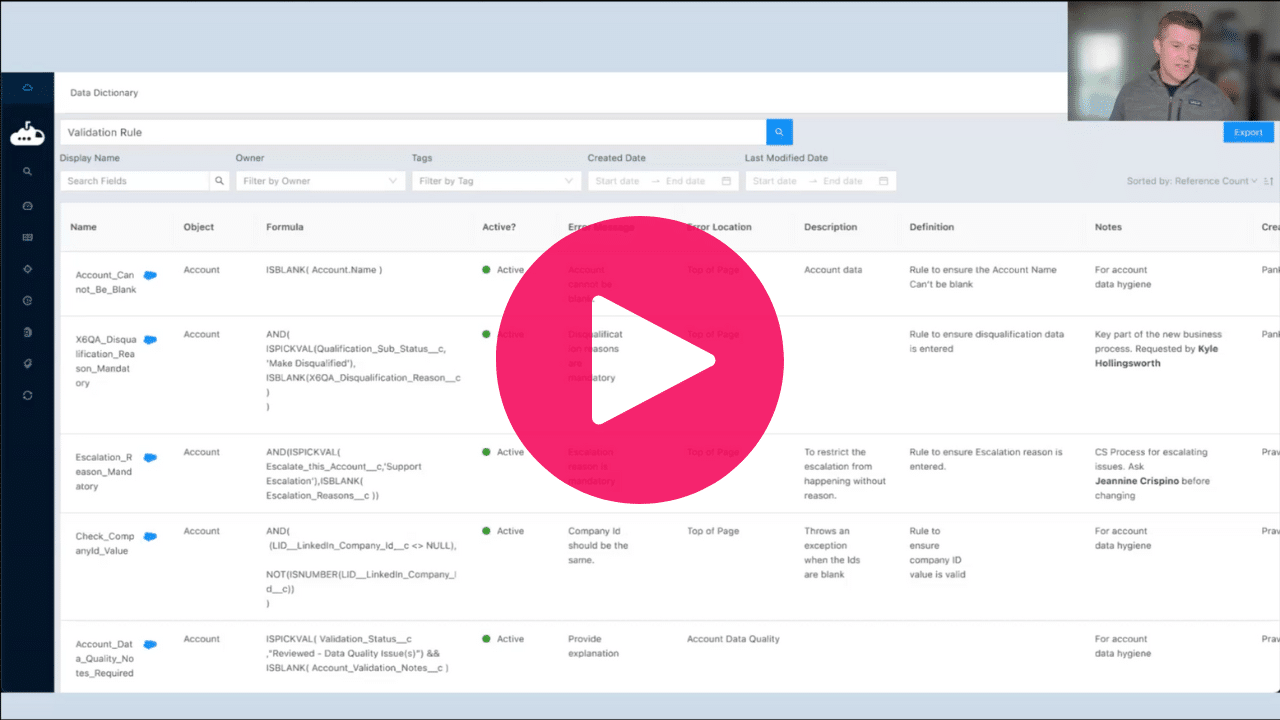Click the Description column header

[830, 227]
